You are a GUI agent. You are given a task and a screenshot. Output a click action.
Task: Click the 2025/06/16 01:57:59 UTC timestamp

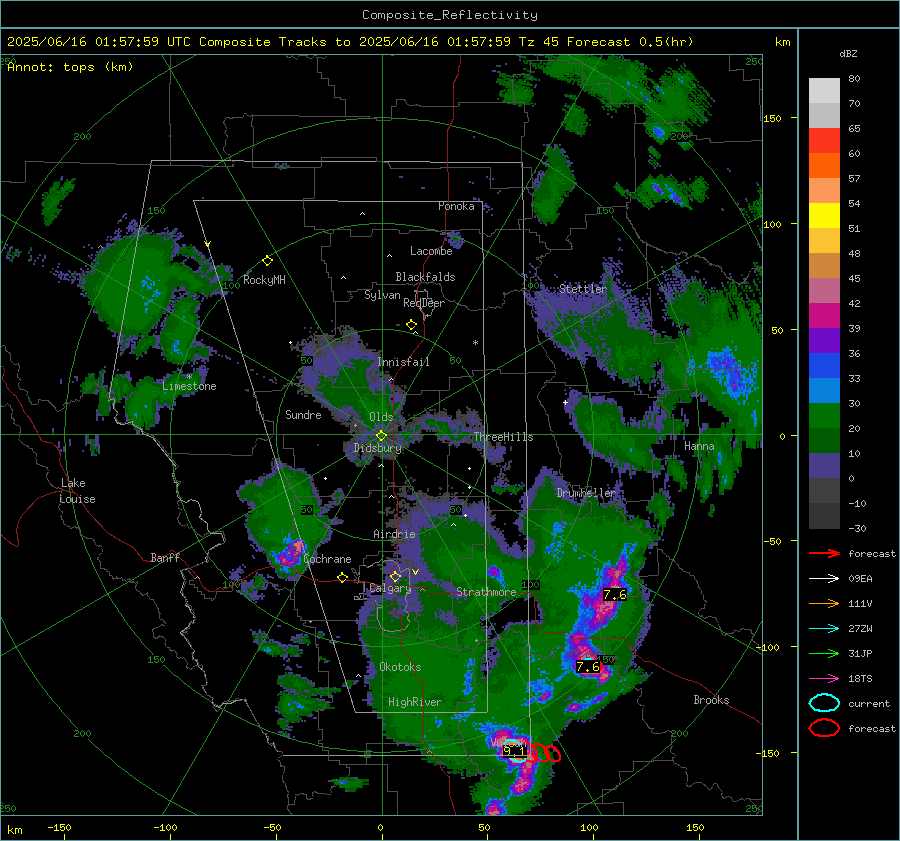[99, 42]
